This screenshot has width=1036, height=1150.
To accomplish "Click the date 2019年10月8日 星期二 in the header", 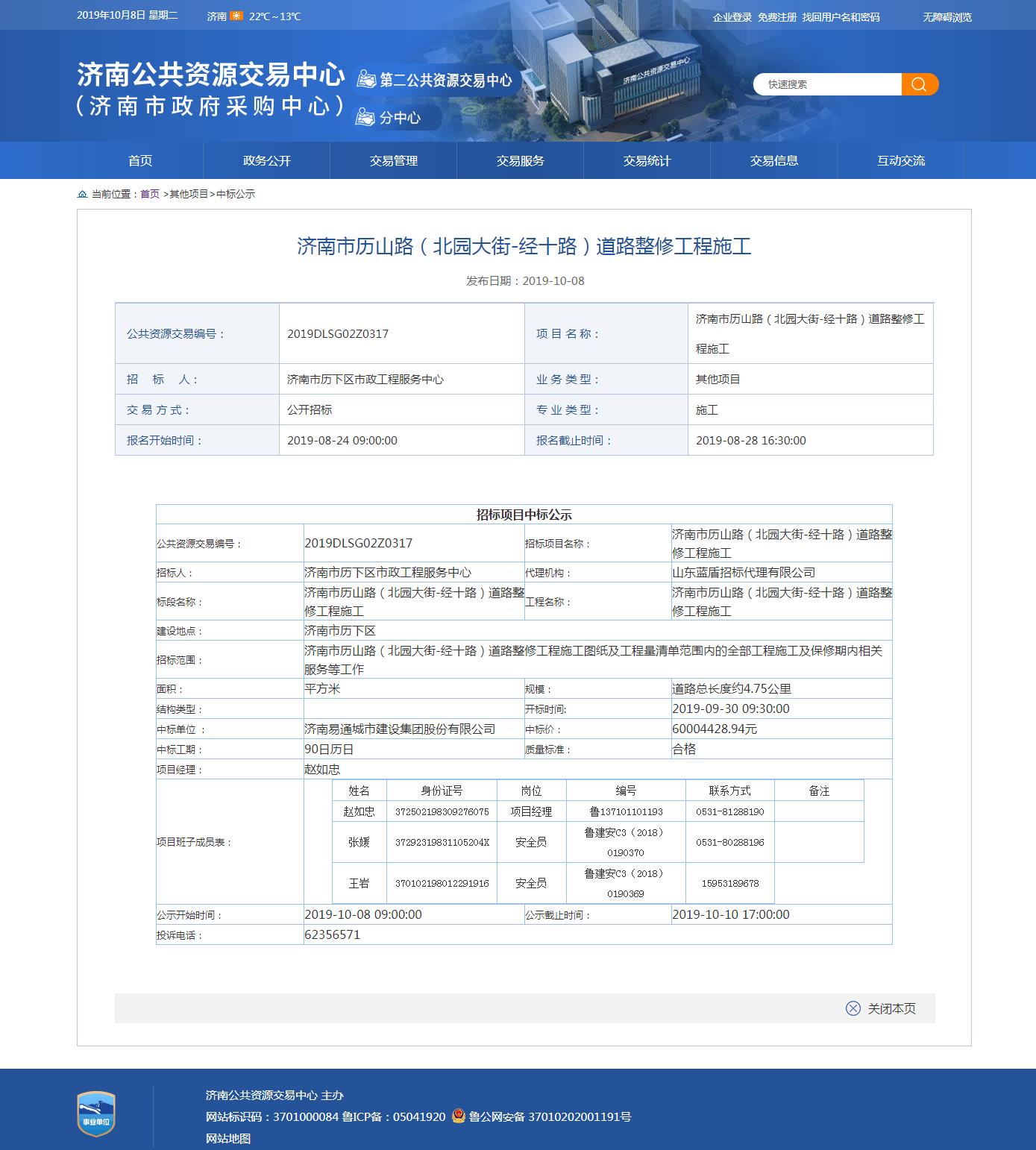I will (x=128, y=16).
